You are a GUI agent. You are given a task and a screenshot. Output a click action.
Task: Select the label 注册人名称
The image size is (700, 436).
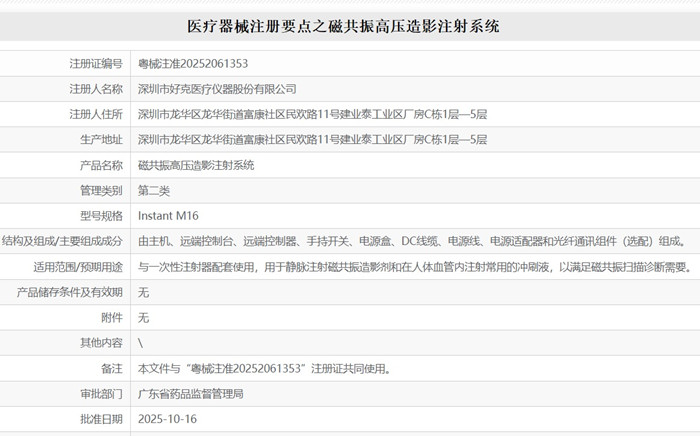point(96,89)
